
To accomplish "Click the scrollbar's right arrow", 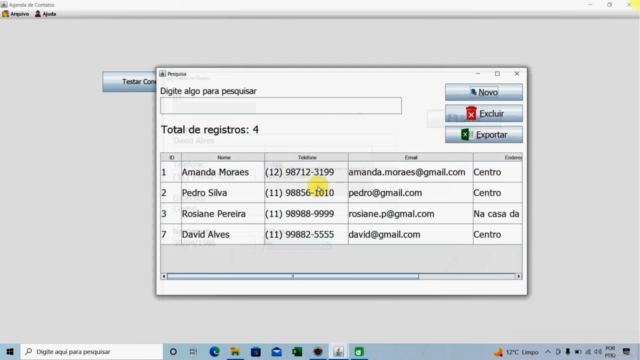I will [518, 276].
